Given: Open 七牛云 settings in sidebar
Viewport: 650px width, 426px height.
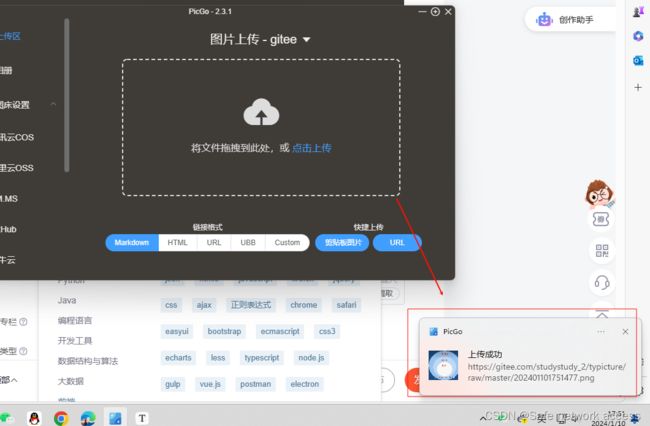Looking at the screenshot, I should (7, 260).
